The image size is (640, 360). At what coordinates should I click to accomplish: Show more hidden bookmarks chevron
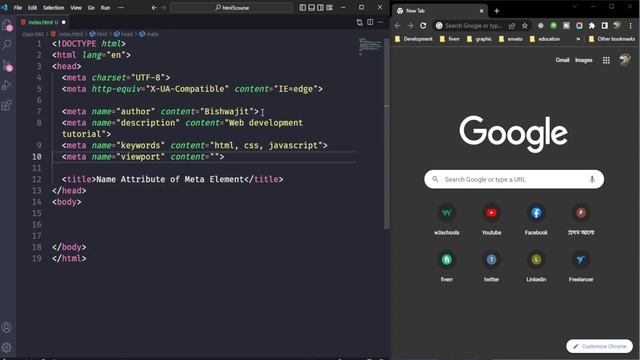[578, 39]
